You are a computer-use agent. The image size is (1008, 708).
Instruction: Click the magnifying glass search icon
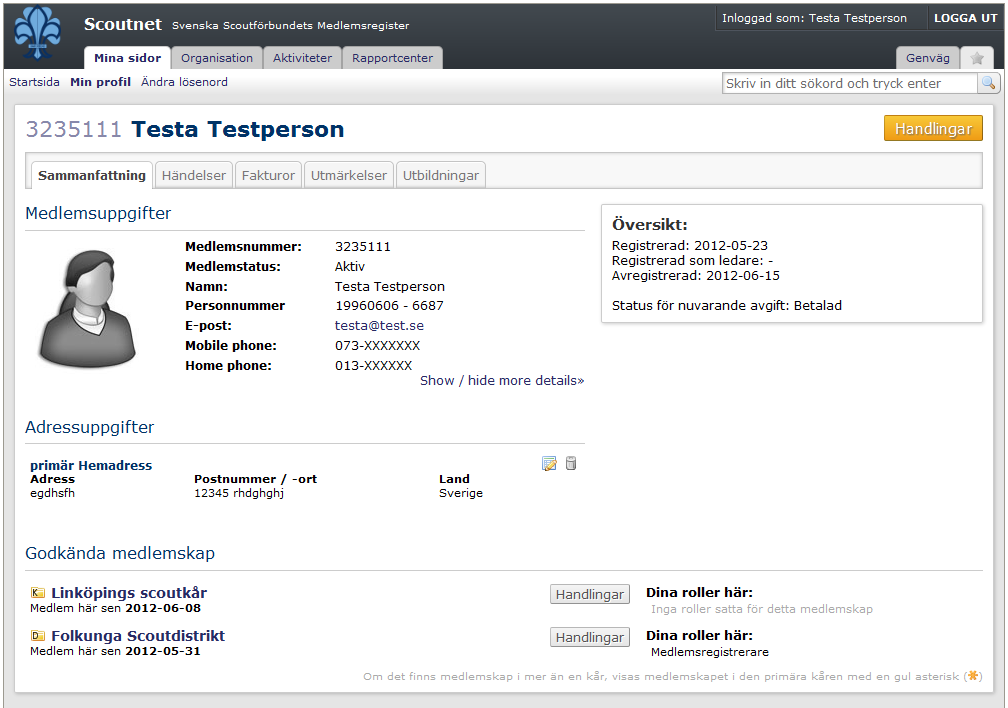point(989,83)
